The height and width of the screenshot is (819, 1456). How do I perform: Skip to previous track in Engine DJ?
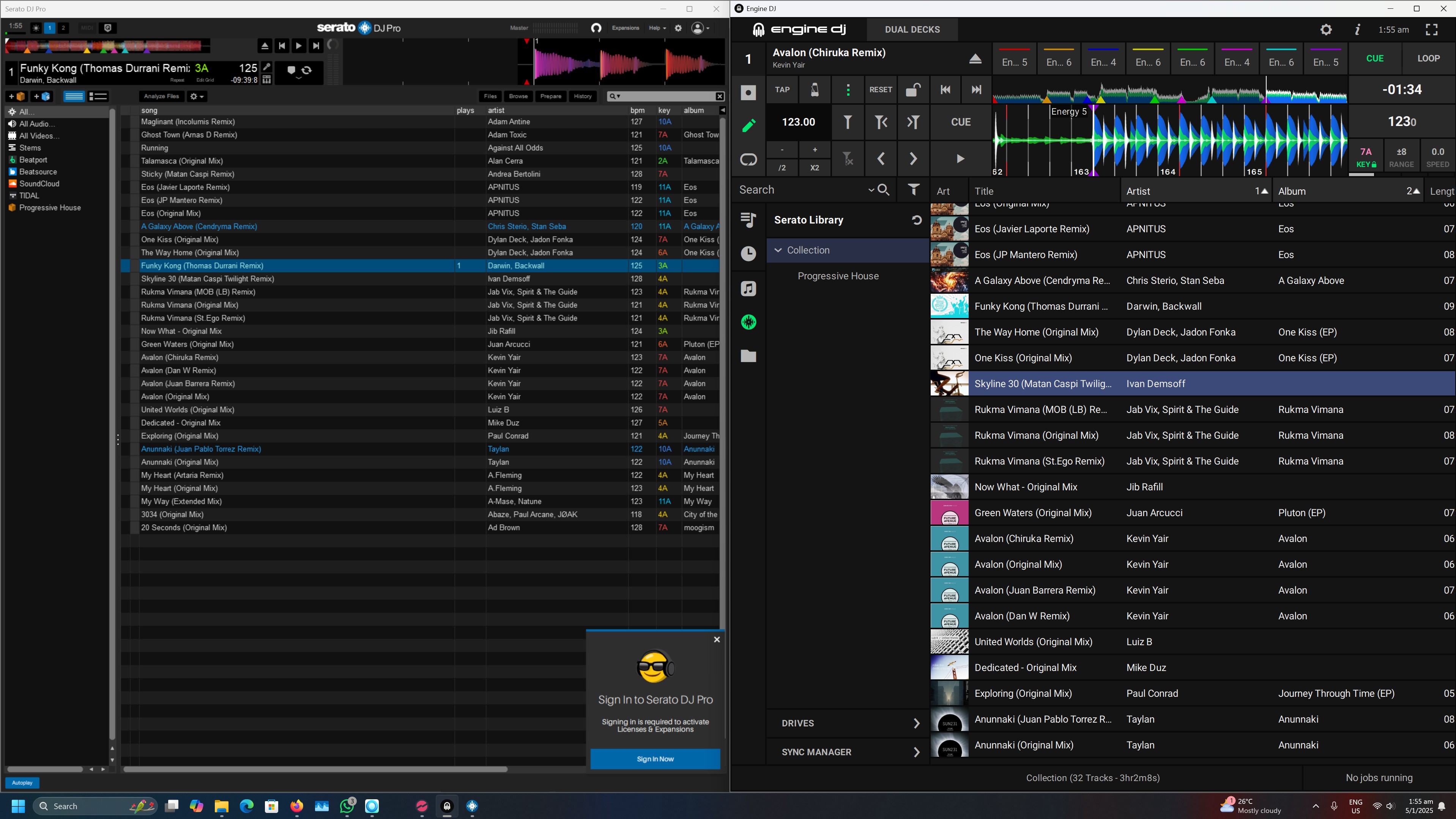(945, 90)
